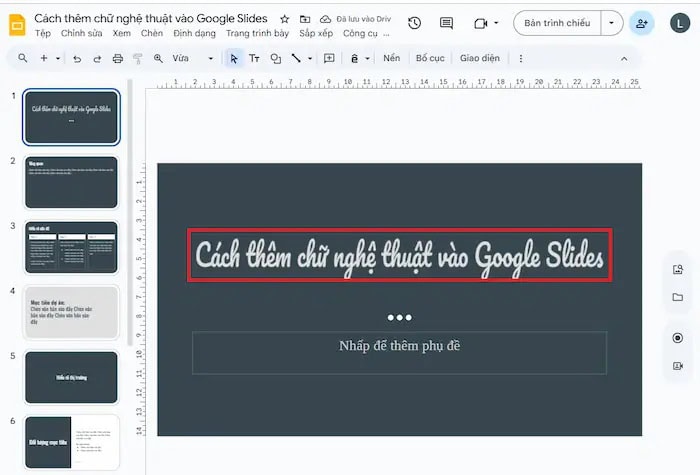Click the Giao diện theme button
The image size is (700, 475).
tap(479, 58)
